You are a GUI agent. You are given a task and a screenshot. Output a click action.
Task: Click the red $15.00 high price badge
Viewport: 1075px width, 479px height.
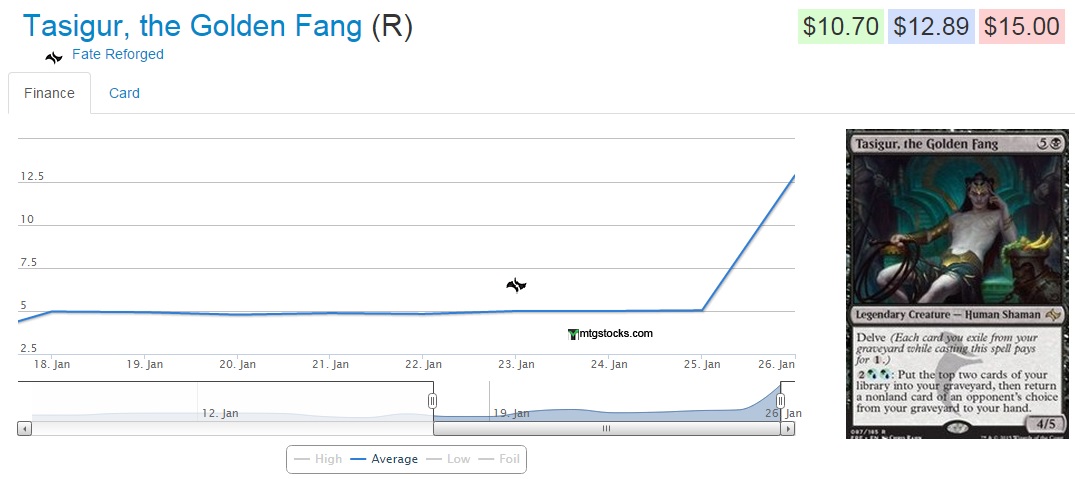pos(1021,26)
